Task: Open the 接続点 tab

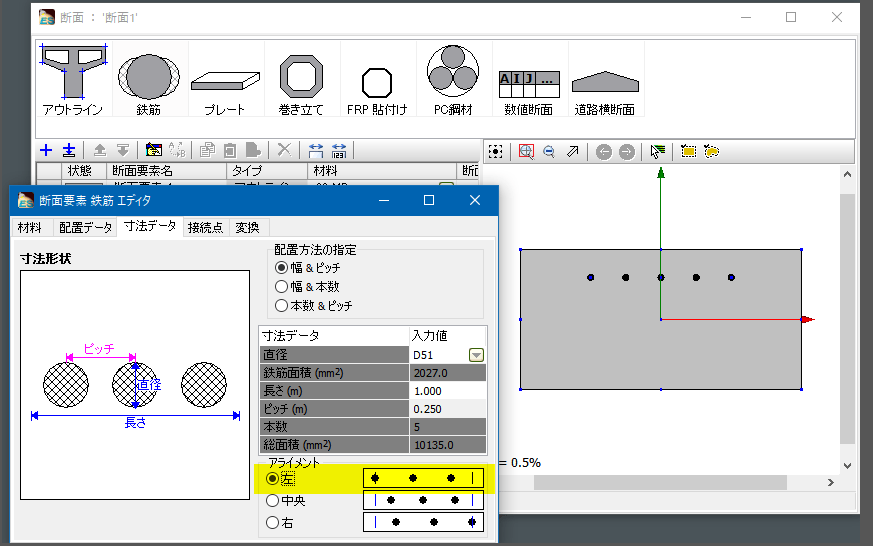Action: coord(206,227)
